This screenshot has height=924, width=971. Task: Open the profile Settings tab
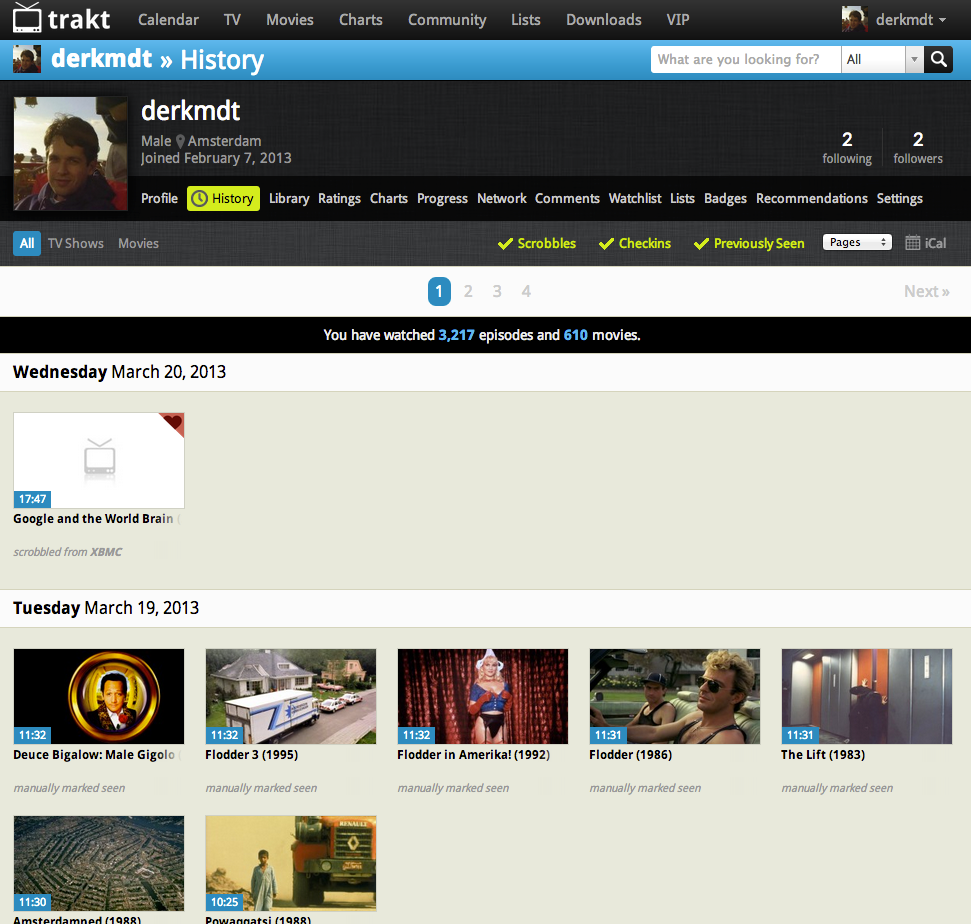tap(900, 198)
